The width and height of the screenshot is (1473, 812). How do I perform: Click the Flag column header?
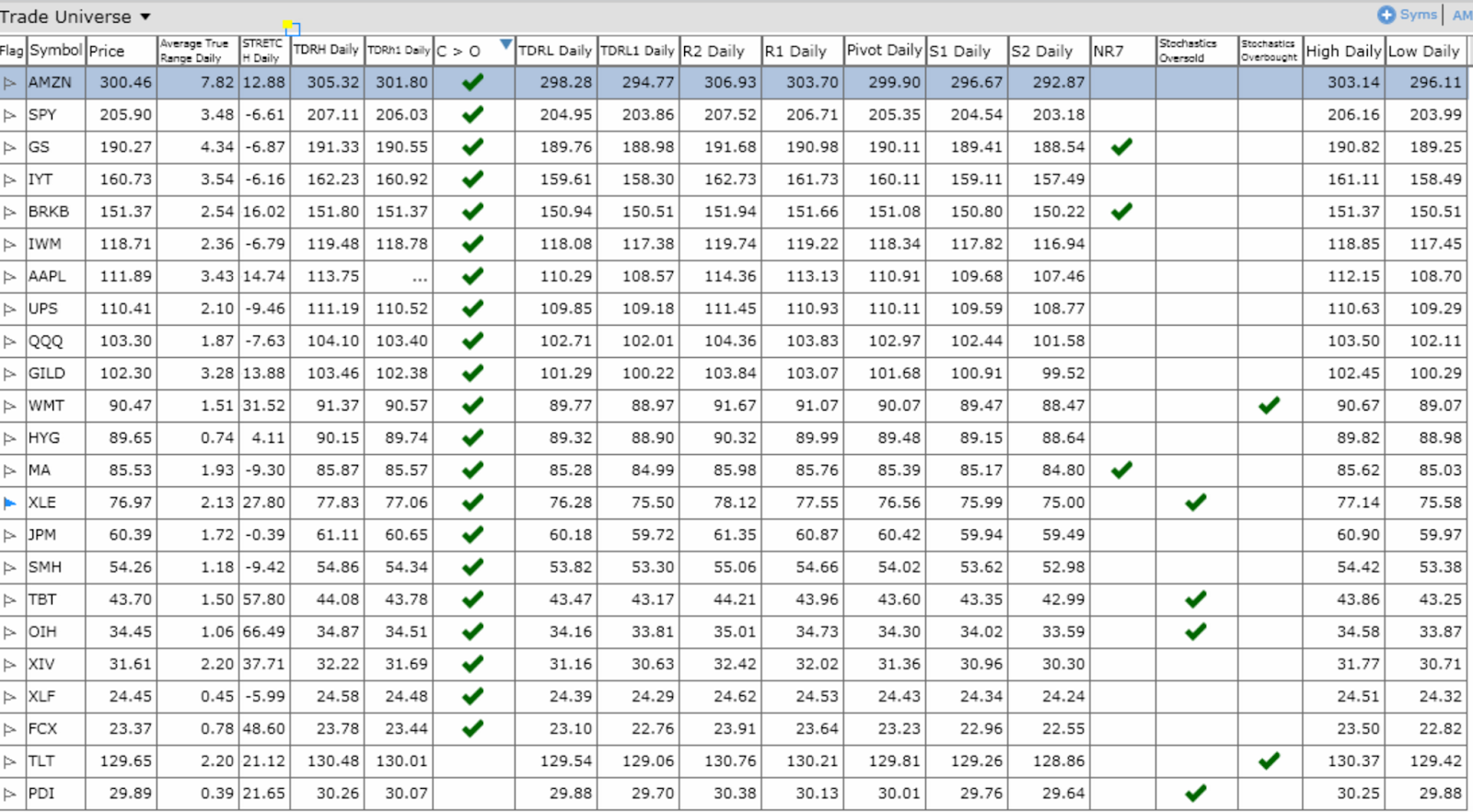coord(12,51)
